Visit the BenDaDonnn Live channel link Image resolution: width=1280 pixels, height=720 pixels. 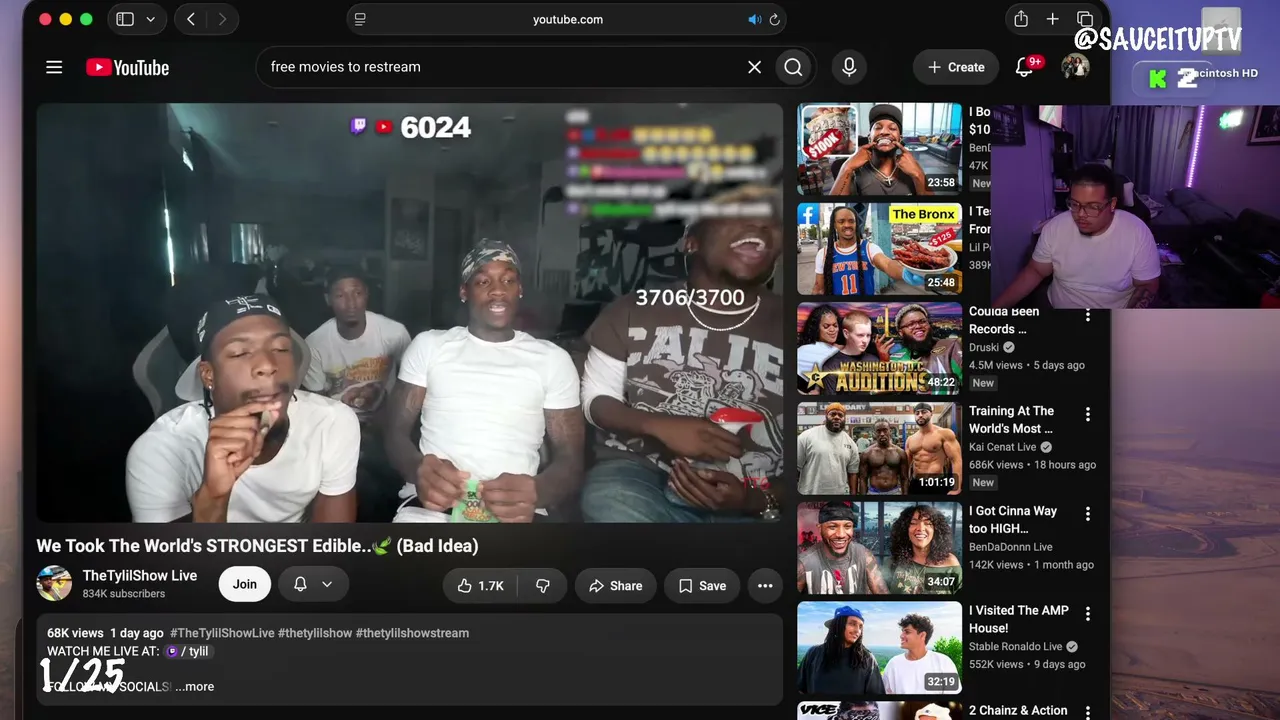(x=1011, y=547)
